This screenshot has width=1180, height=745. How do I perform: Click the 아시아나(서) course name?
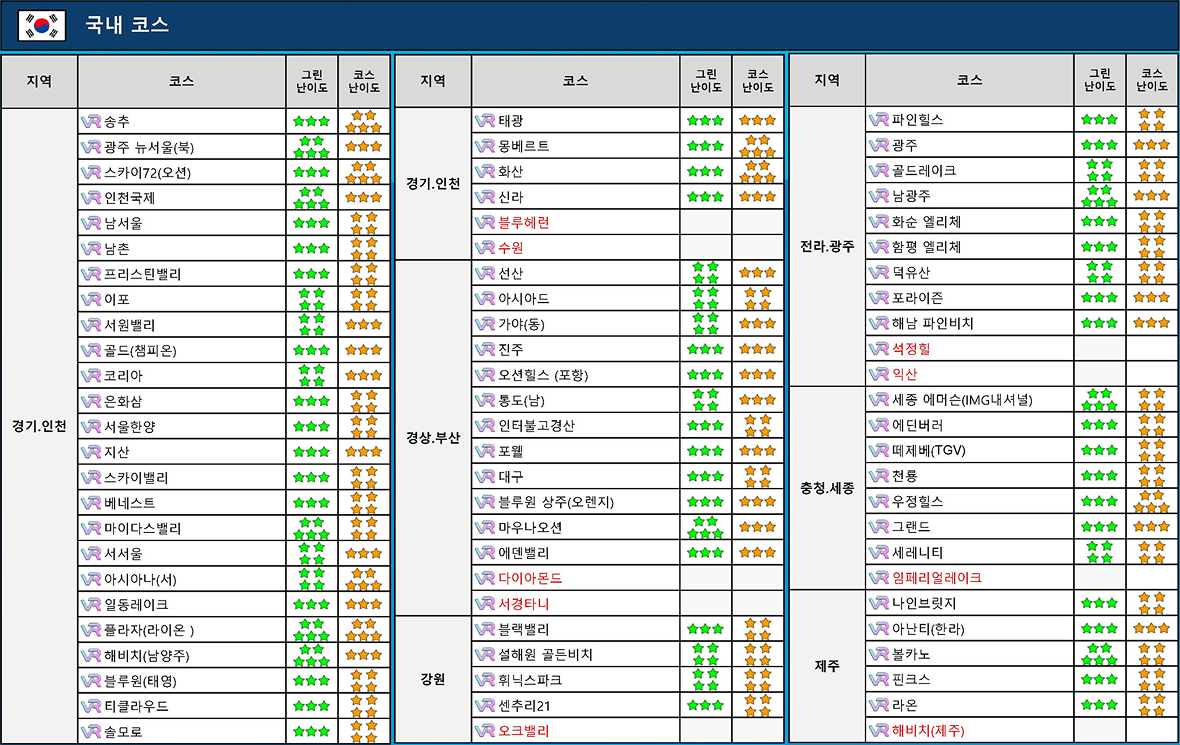[140, 579]
